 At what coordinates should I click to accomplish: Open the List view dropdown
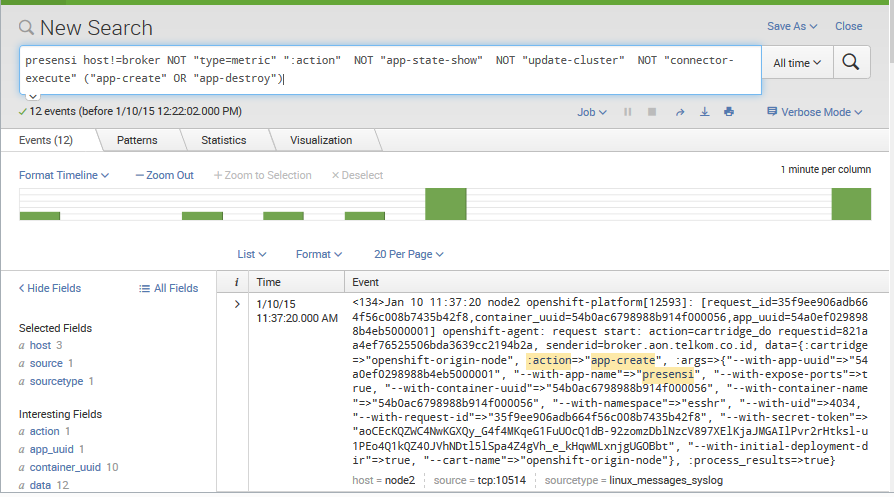[252, 254]
